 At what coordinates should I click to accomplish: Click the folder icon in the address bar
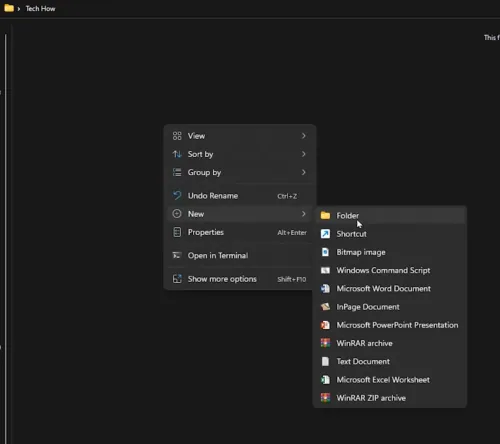(9, 8)
